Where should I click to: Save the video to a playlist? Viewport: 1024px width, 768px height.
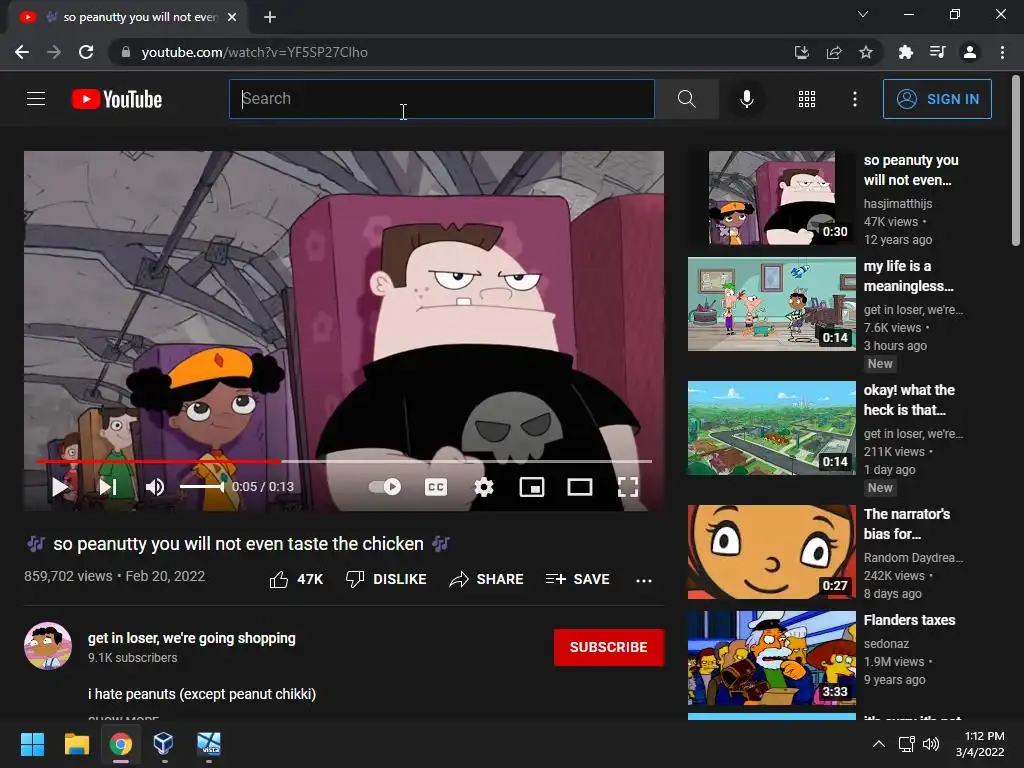(577, 579)
